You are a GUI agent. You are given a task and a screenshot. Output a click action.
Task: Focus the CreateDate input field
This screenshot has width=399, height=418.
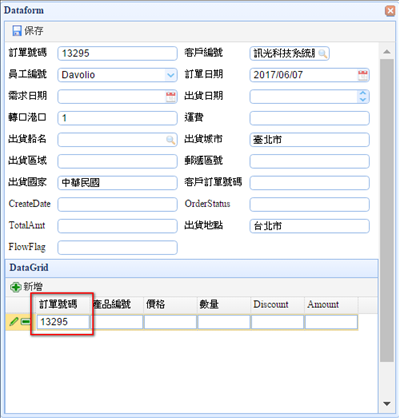pos(117,204)
